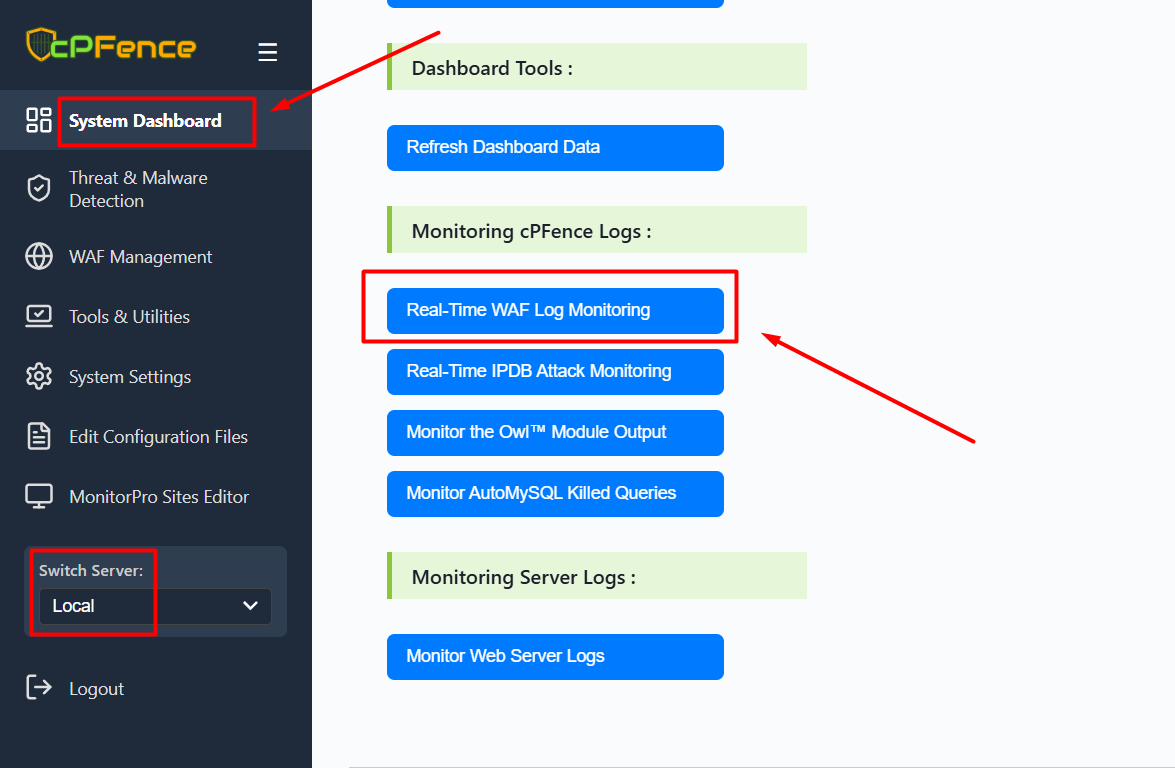
Task: Click the cPFence shield logo
Action: pyautogui.click(x=40, y=46)
